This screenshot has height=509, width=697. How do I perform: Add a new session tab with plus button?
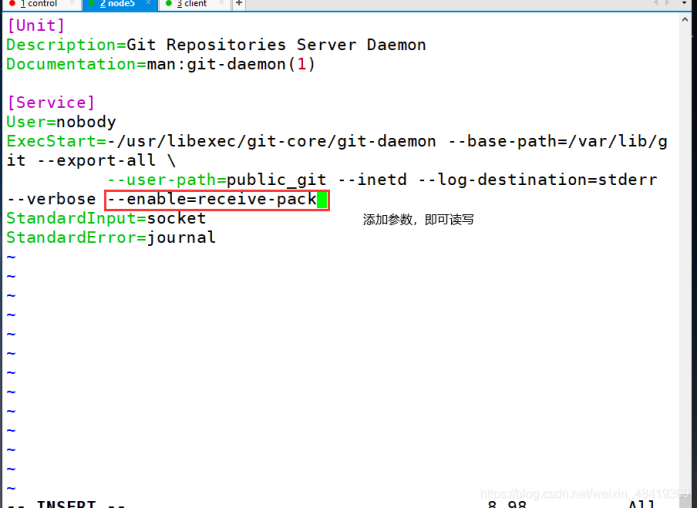click(x=239, y=4)
